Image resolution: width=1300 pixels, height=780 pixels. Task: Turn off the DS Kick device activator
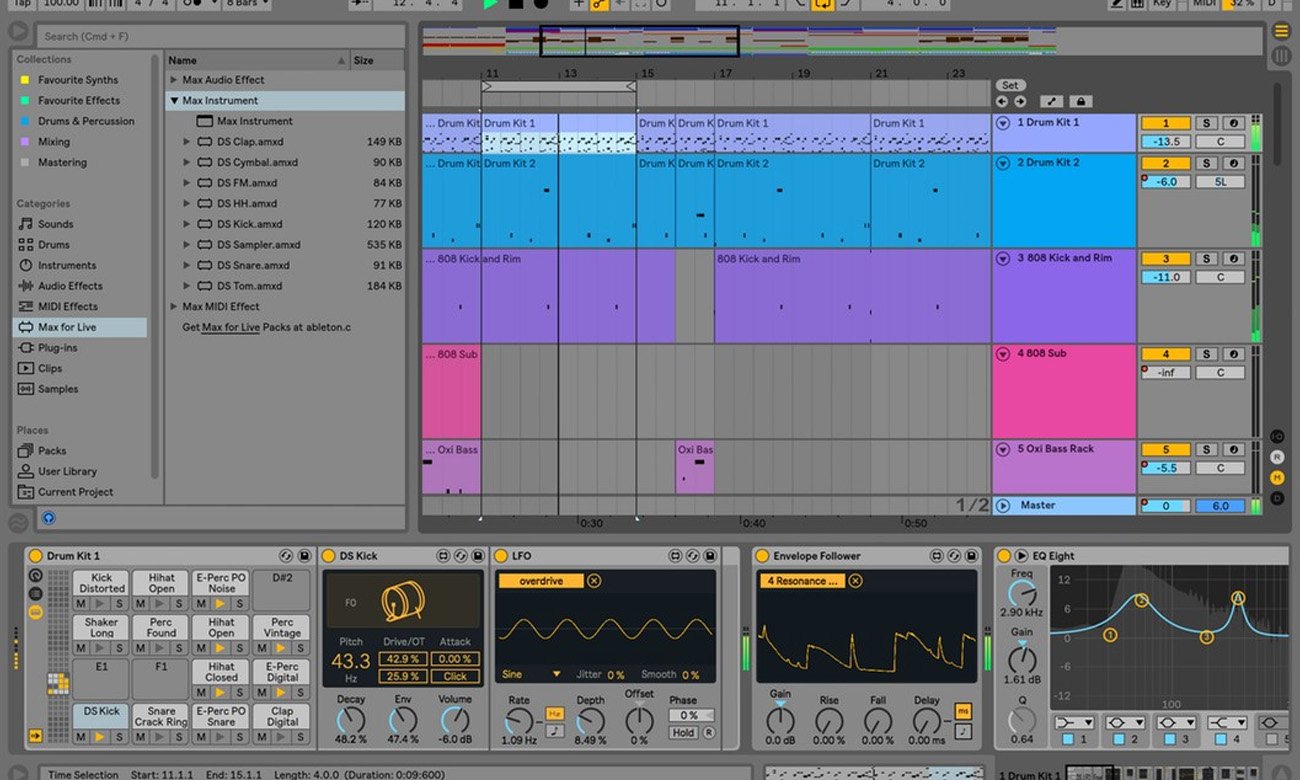(329, 556)
